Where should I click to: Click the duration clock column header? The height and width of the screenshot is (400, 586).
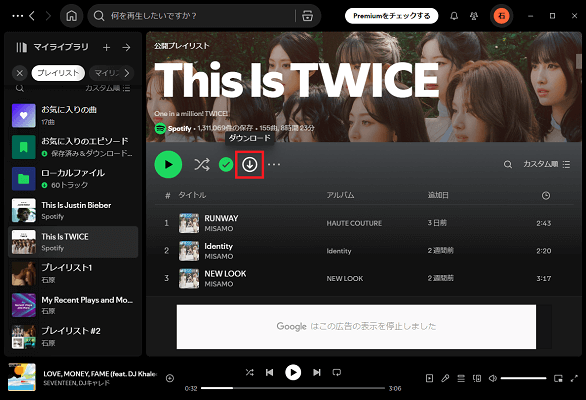(546, 196)
